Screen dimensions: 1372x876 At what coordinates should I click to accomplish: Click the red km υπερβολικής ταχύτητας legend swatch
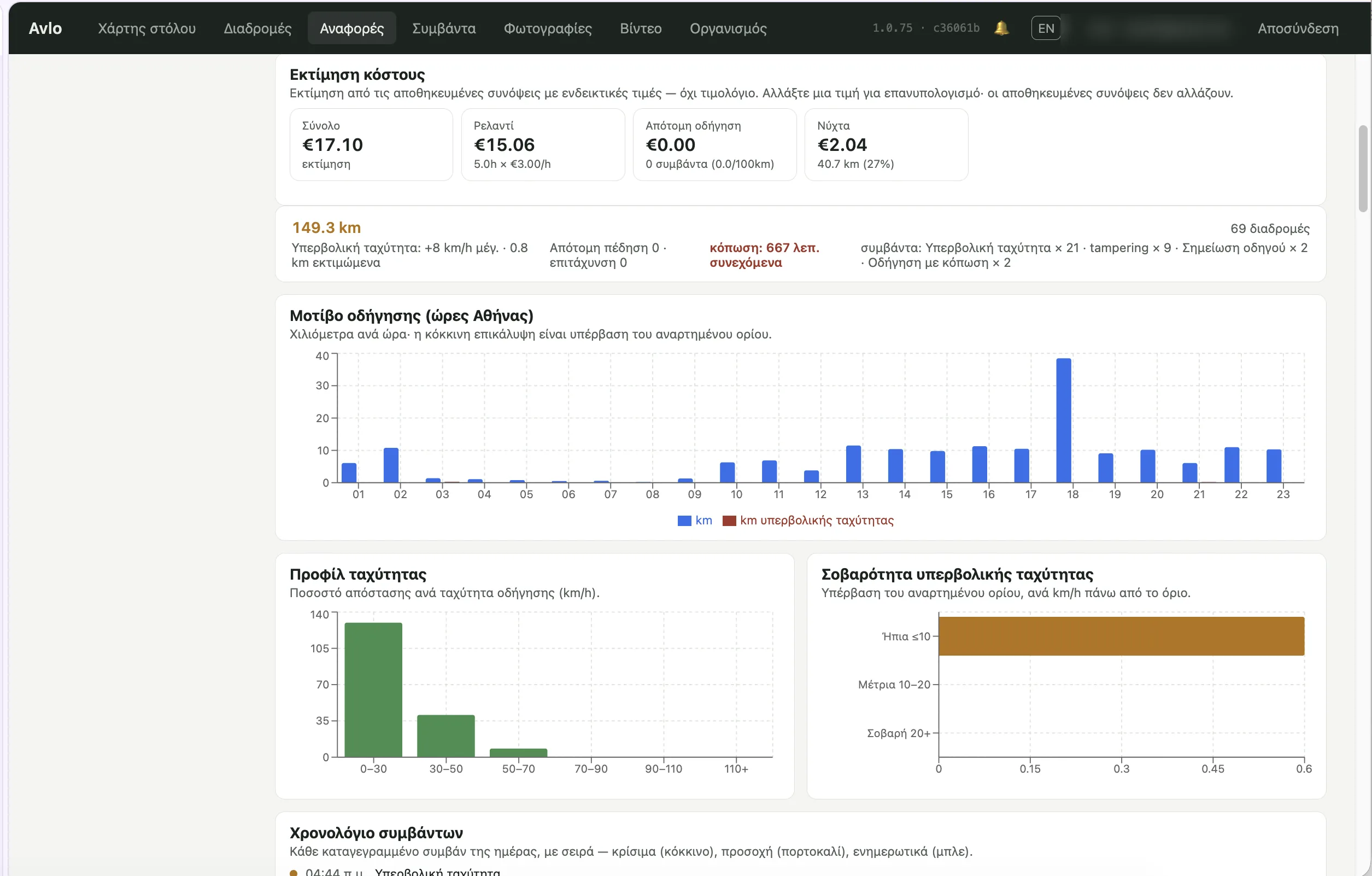[x=729, y=521]
